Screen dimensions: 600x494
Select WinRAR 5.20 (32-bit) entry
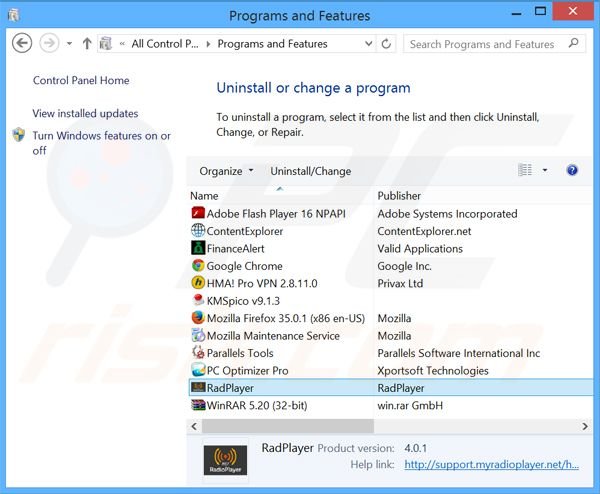(257, 405)
